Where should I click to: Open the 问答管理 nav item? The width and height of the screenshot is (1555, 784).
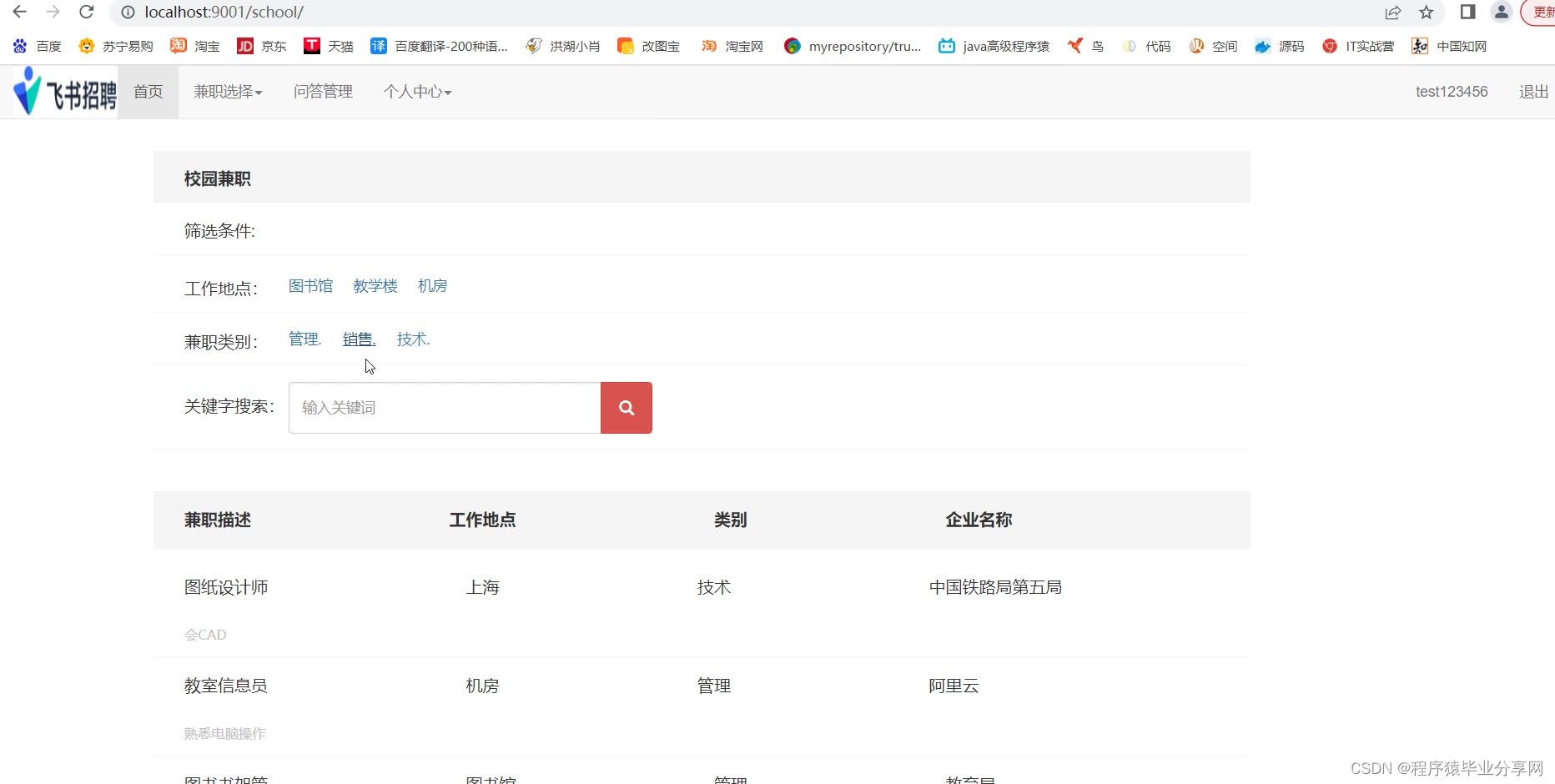point(323,92)
